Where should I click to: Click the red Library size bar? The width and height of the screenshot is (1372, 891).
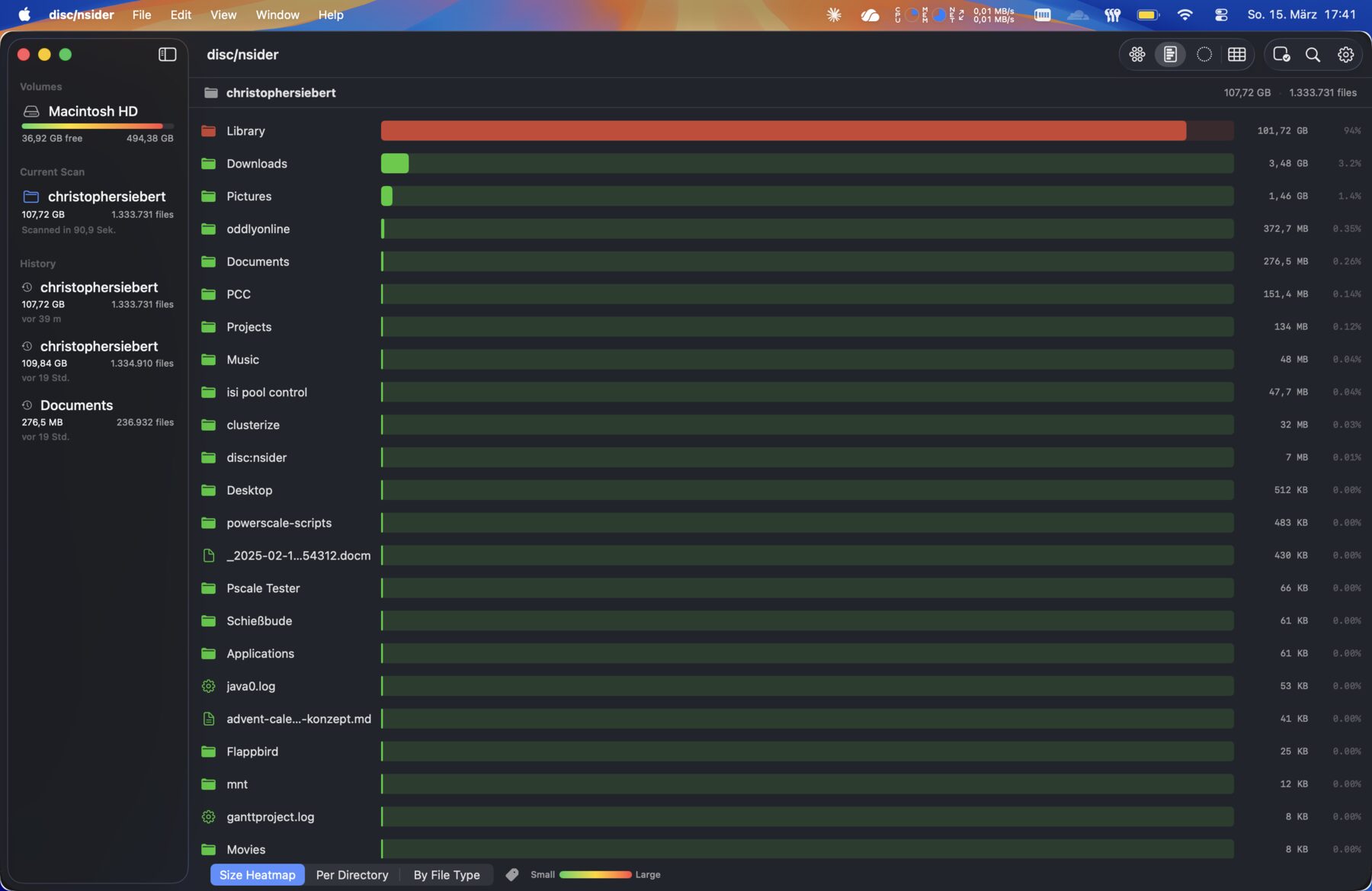[784, 131]
